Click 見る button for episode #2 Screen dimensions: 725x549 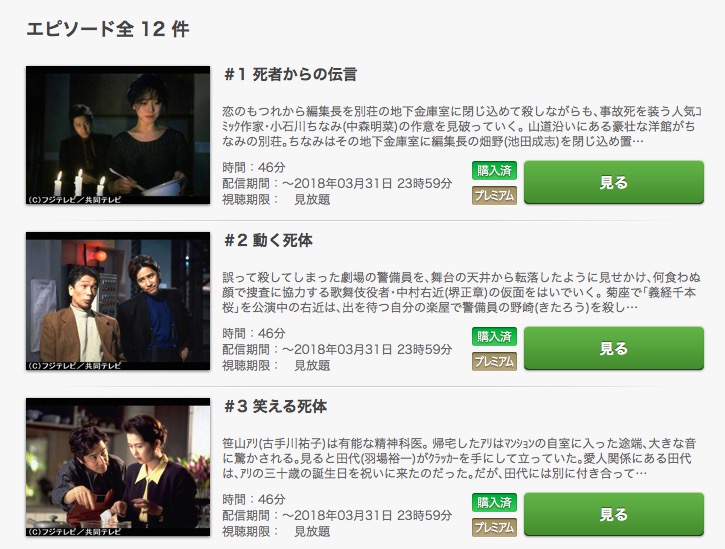614,348
